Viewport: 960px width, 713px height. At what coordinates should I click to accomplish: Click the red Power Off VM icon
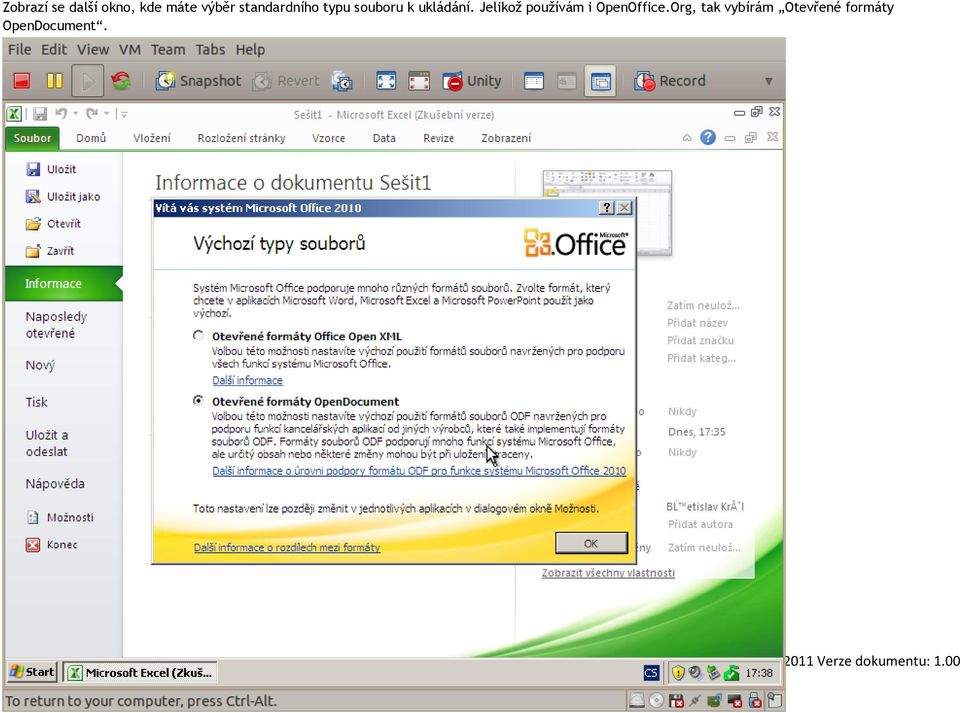(22, 81)
